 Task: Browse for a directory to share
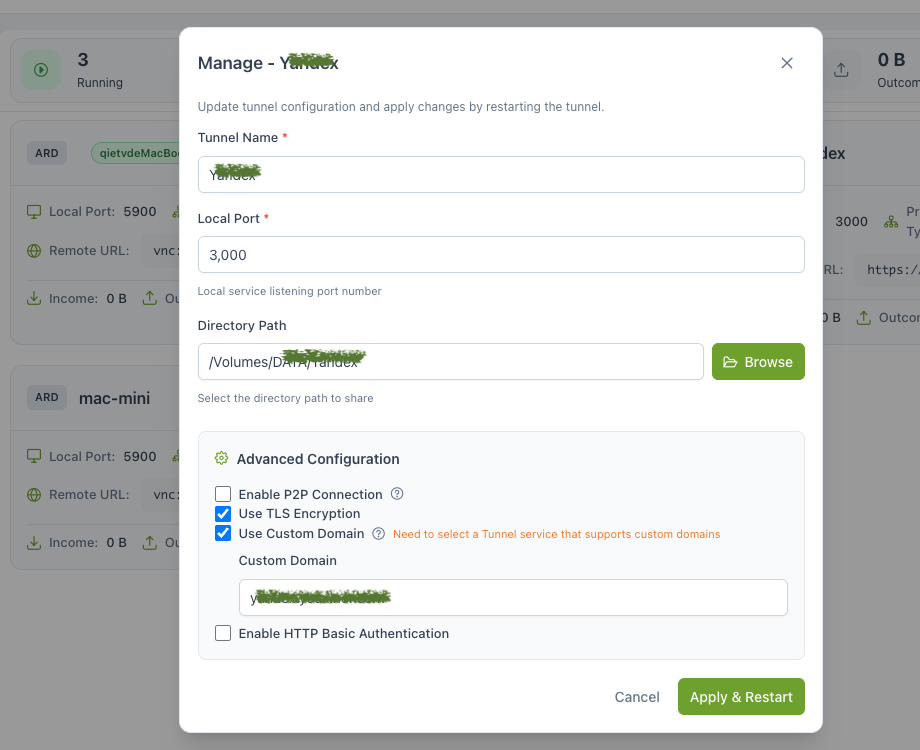tap(758, 362)
